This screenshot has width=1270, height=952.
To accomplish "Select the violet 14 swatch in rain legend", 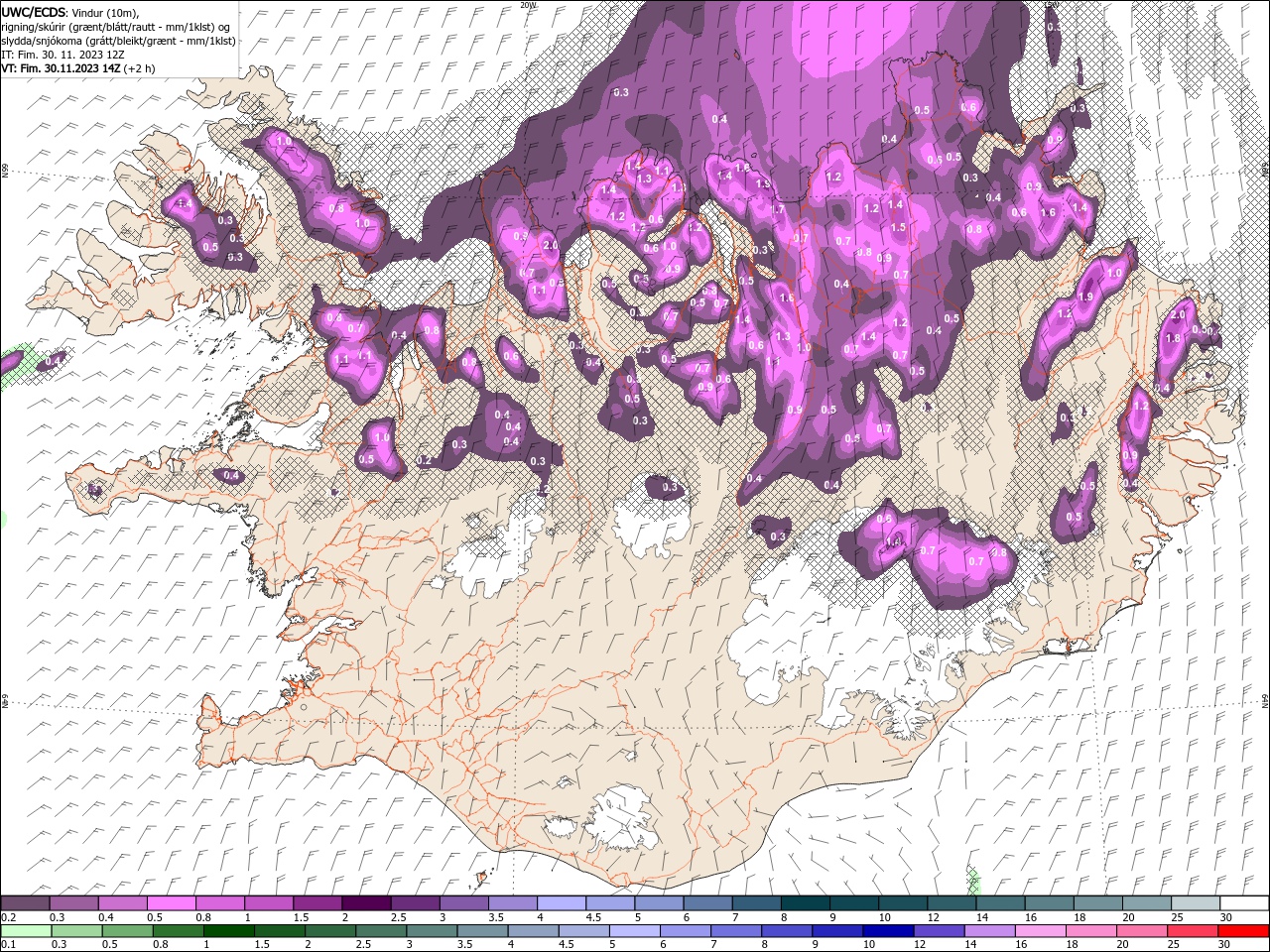I will (989, 931).
